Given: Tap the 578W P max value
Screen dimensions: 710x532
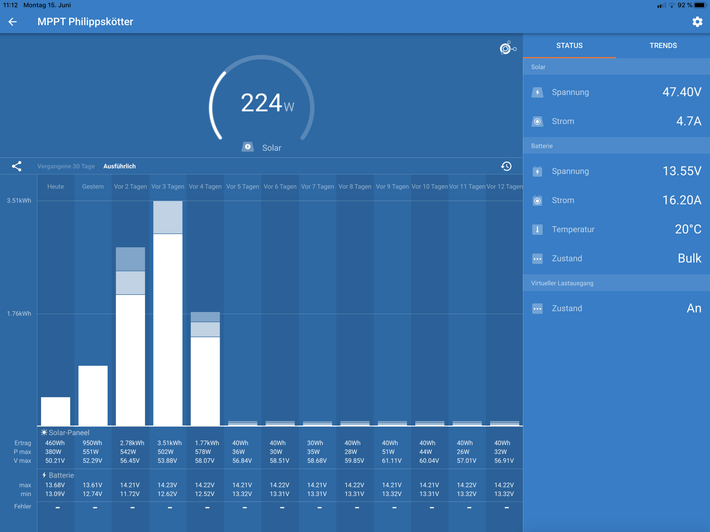Looking at the screenshot, I should (203, 452).
